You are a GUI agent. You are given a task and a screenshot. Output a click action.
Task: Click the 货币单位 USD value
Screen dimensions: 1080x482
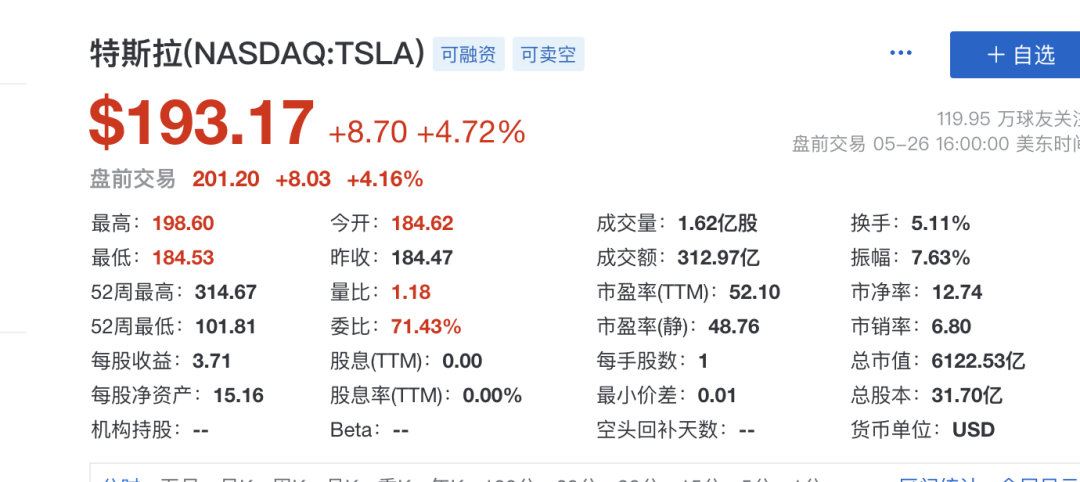click(x=973, y=430)
